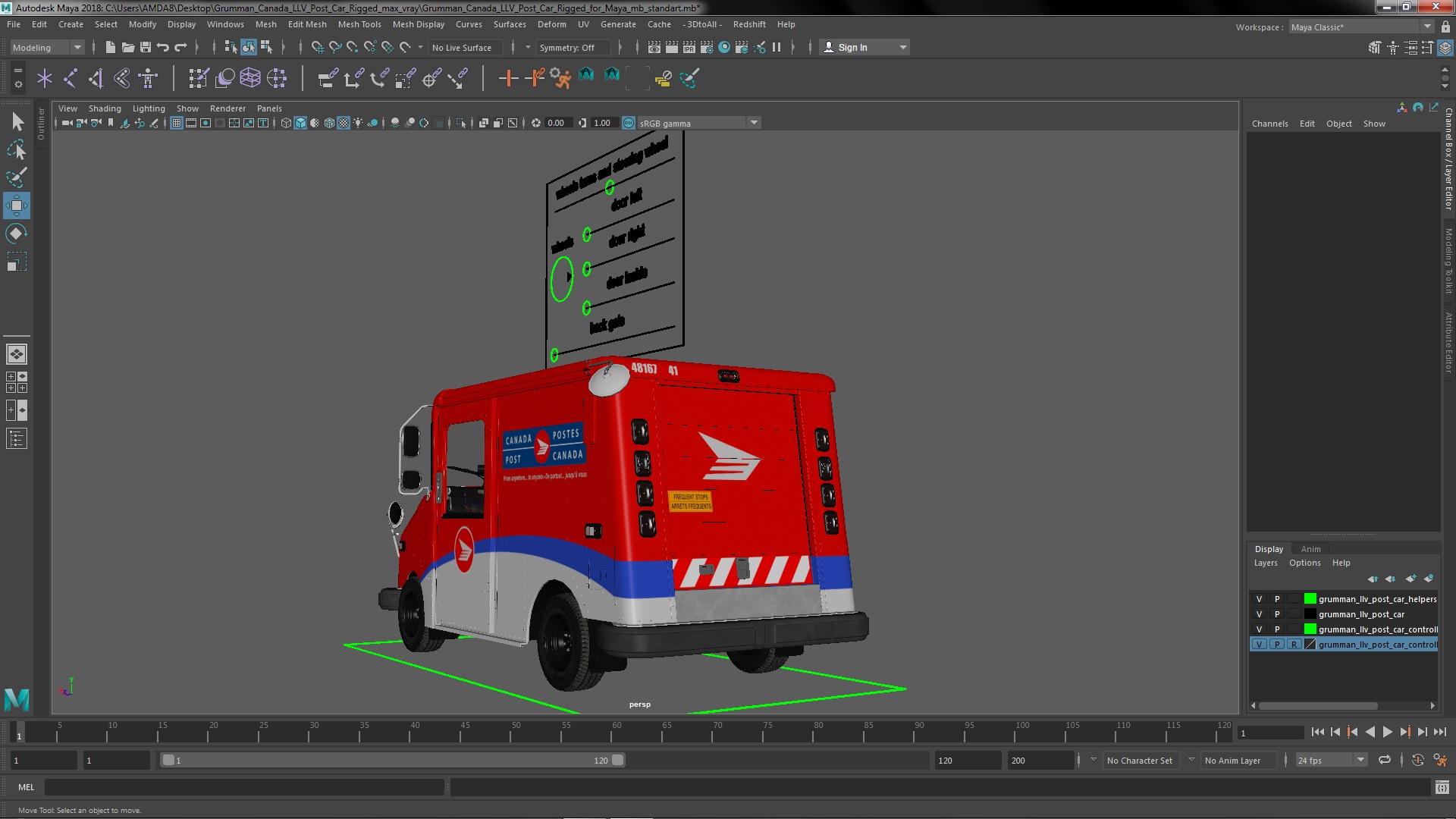1456x819 pixels.
Task: Create a new scene file
Action: coord(110,47)
